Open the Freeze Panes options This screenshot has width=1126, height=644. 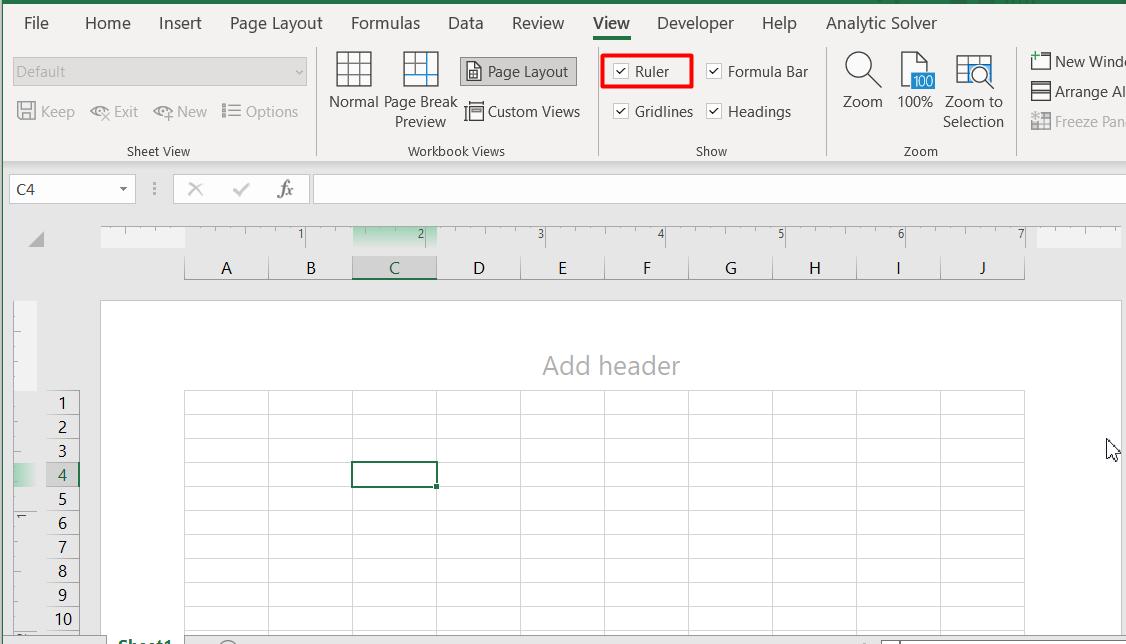pos(1040,121)
